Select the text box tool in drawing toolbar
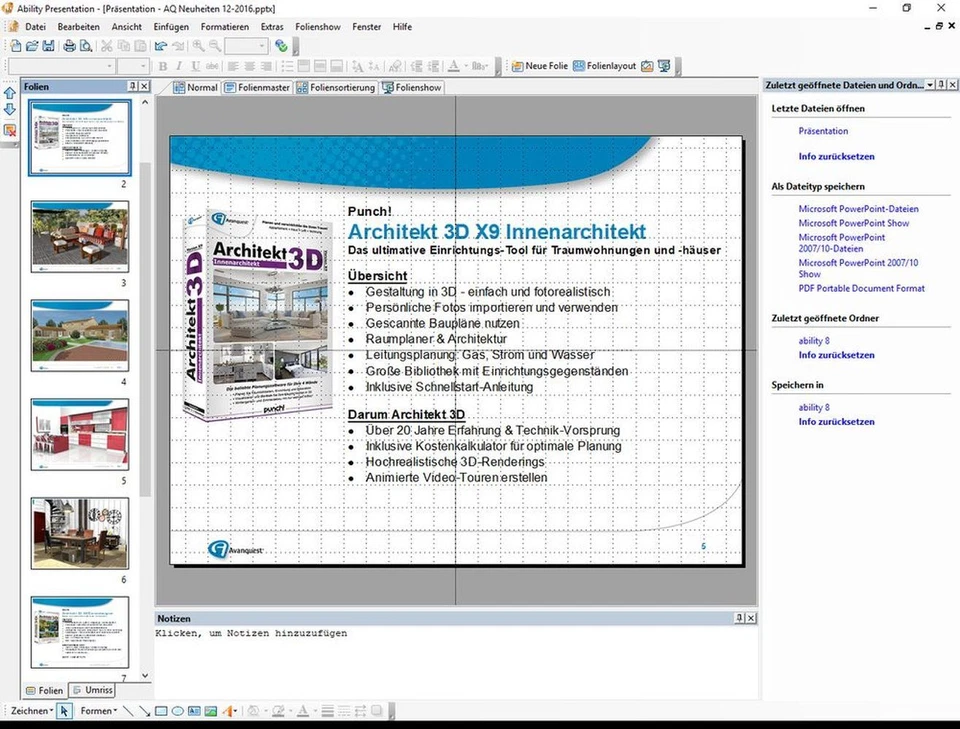This screenshot has height=729, width=960. (192, 710)
